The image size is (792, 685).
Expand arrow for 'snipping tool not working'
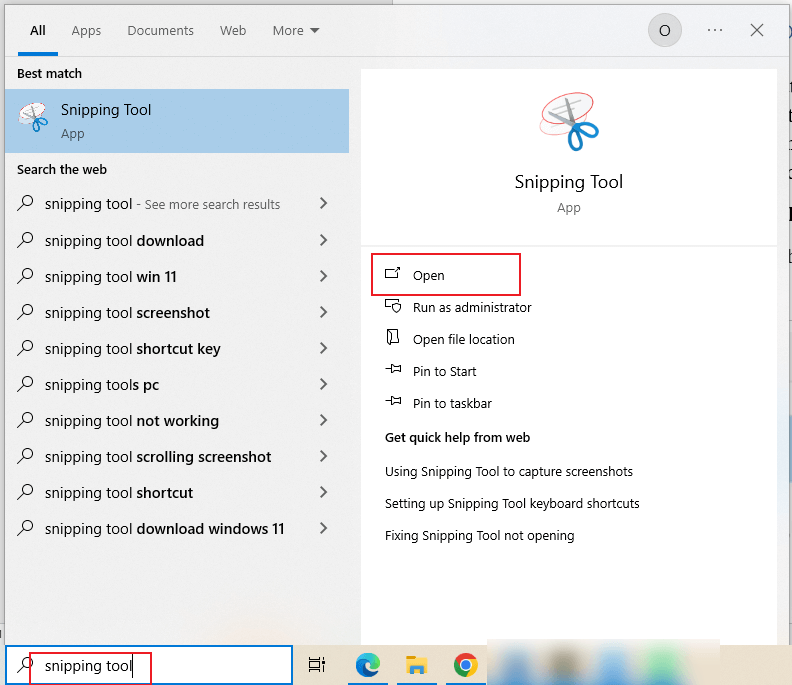pos(324,420)
